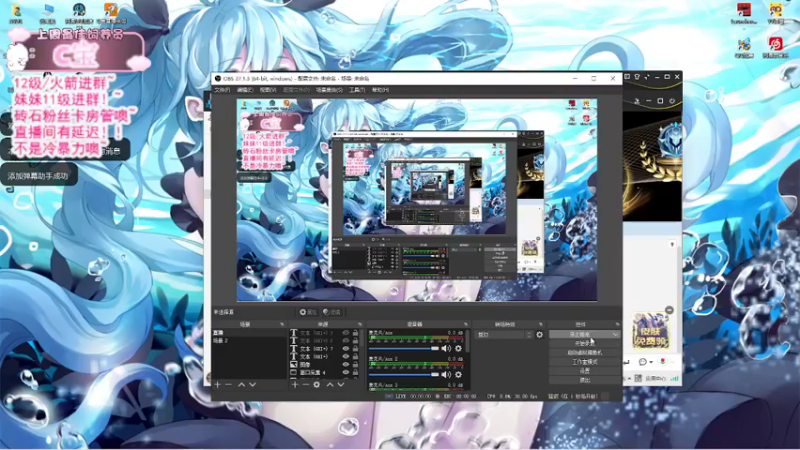The width and height of the screenshot is (800, 450).
Task: Open settings gear for 麦克风/Aux 2 channel
Action: click(458, 374)
